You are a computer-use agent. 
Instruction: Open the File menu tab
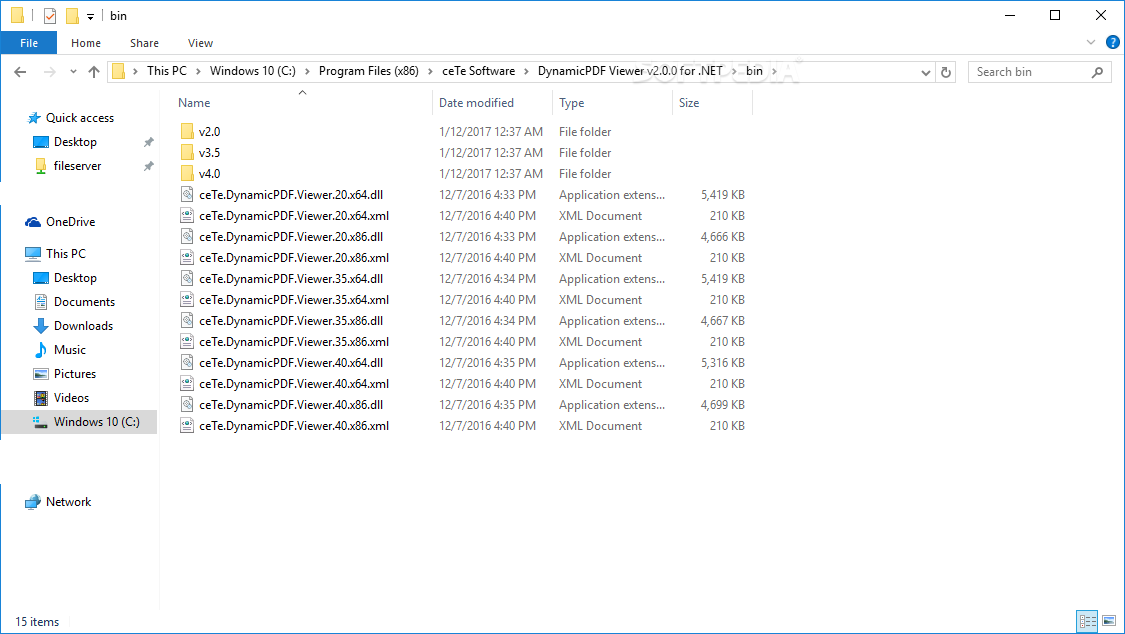pos(29,43)
